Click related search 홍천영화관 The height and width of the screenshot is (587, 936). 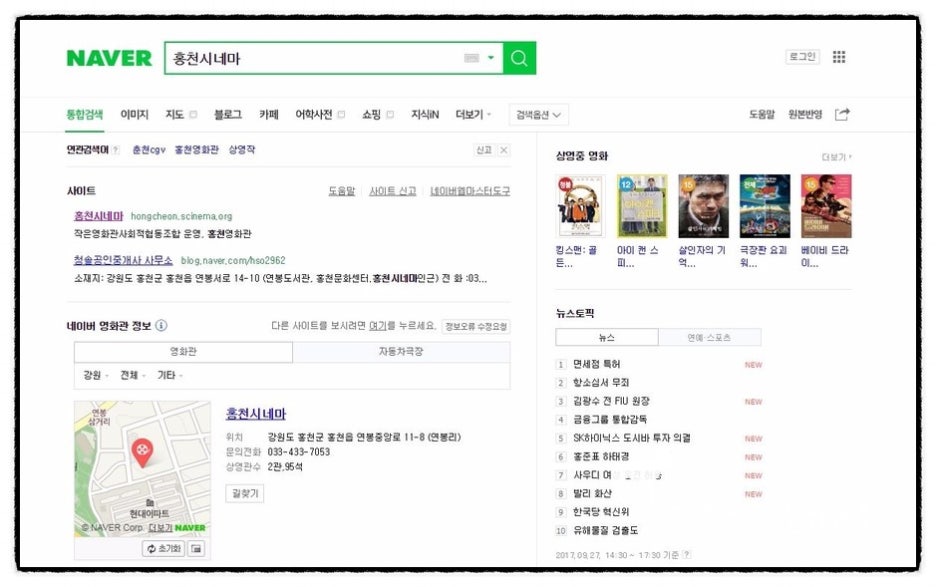[x=196, y=150]
